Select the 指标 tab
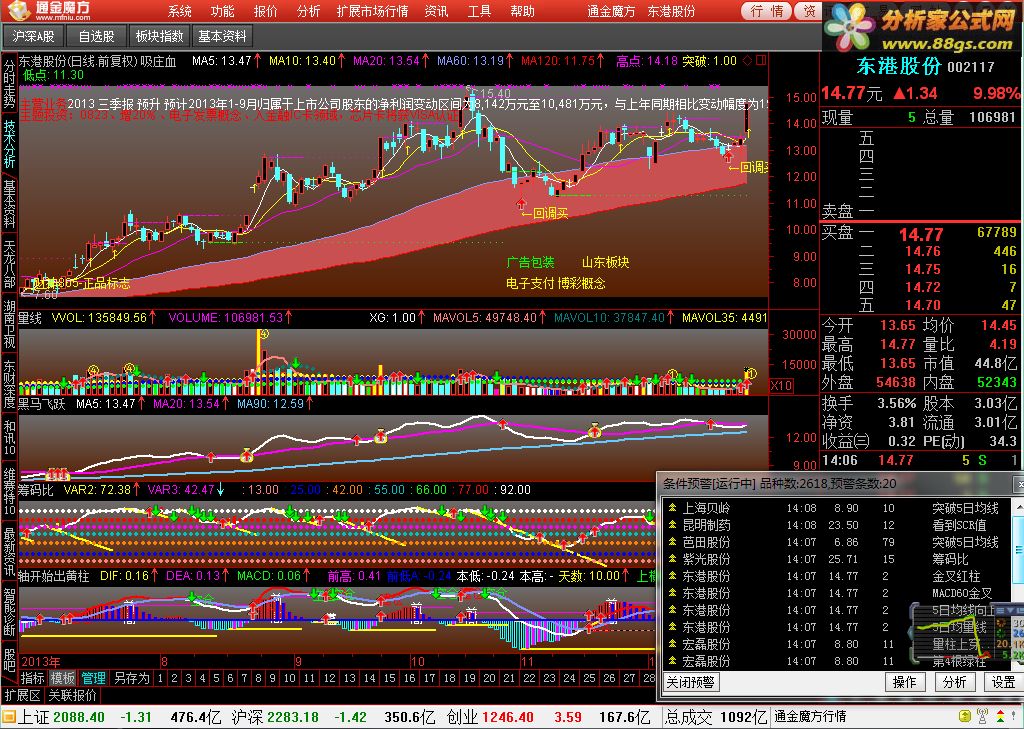This screenshot has width=1024, height=729. tap(33, 678)
